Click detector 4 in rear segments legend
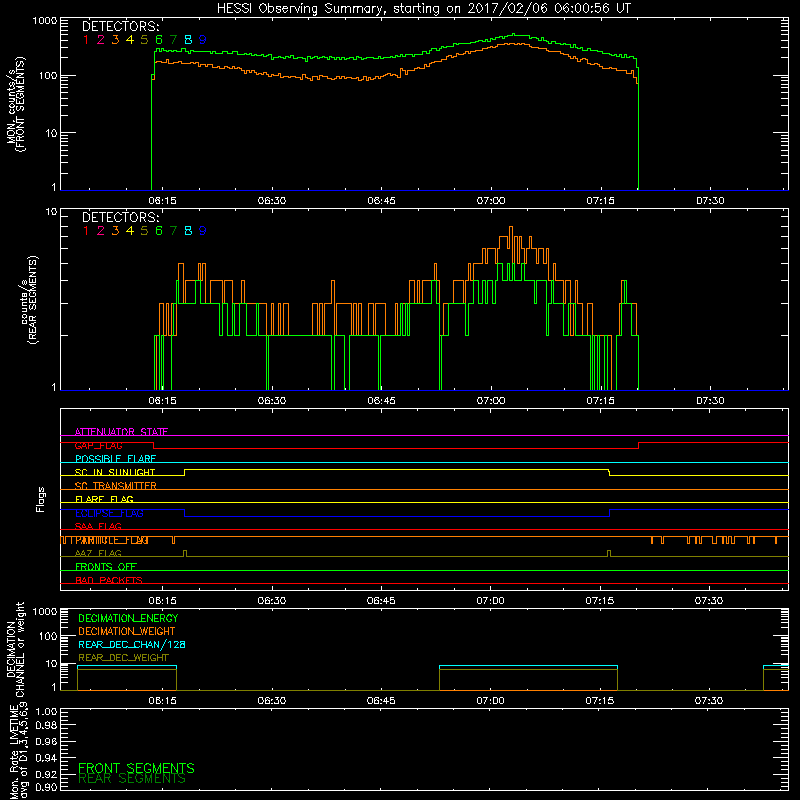The image size is (800, 800). coord(130,231)
